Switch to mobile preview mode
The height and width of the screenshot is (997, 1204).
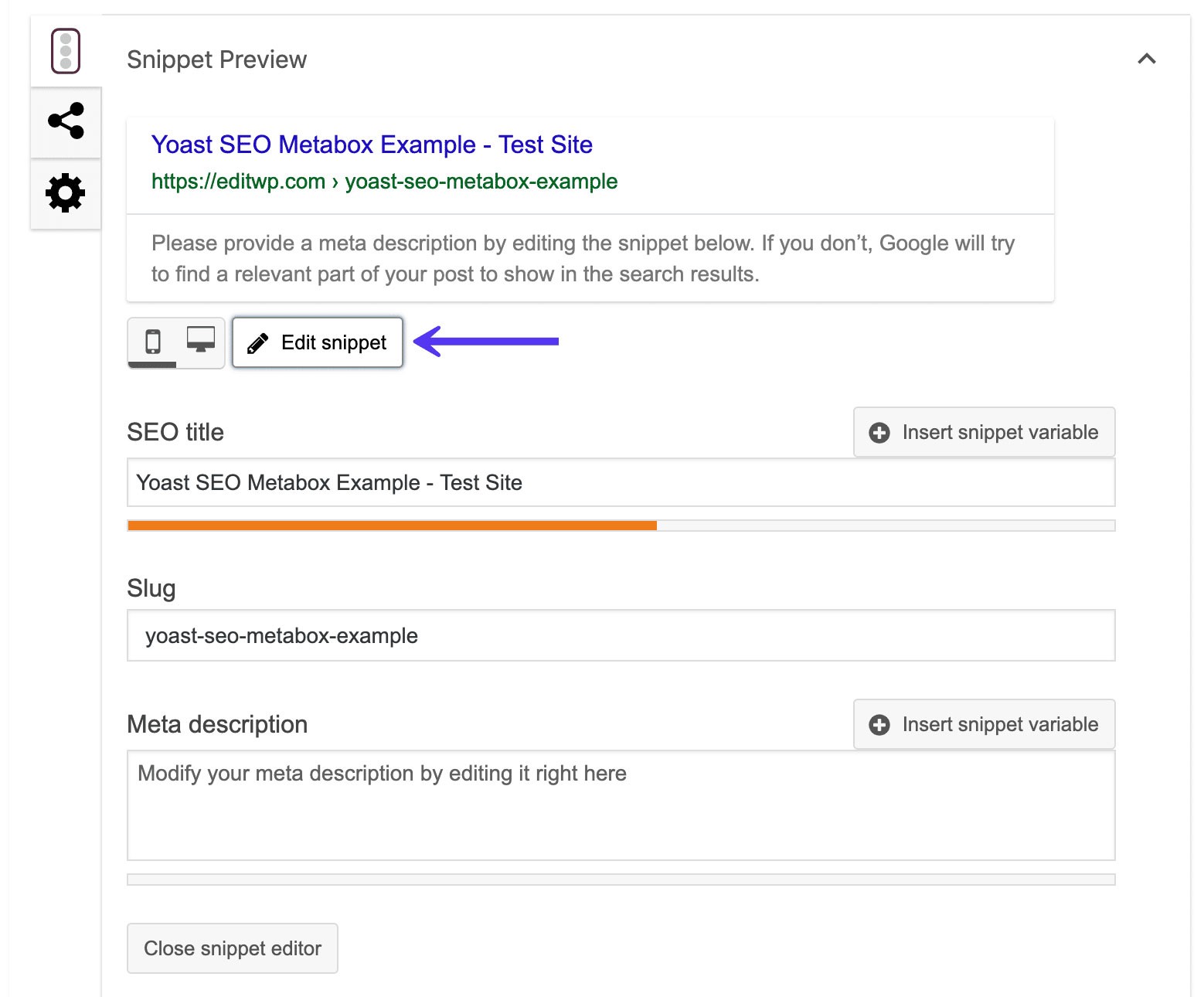(153, 341)
